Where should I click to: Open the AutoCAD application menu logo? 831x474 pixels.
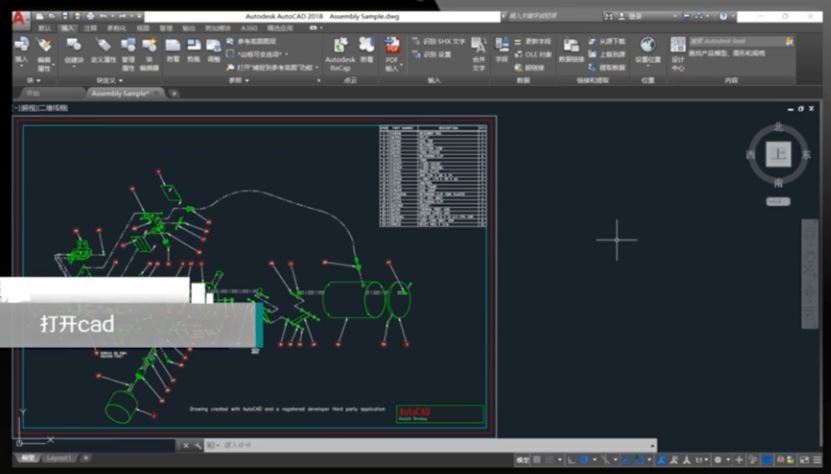[20, 20]
